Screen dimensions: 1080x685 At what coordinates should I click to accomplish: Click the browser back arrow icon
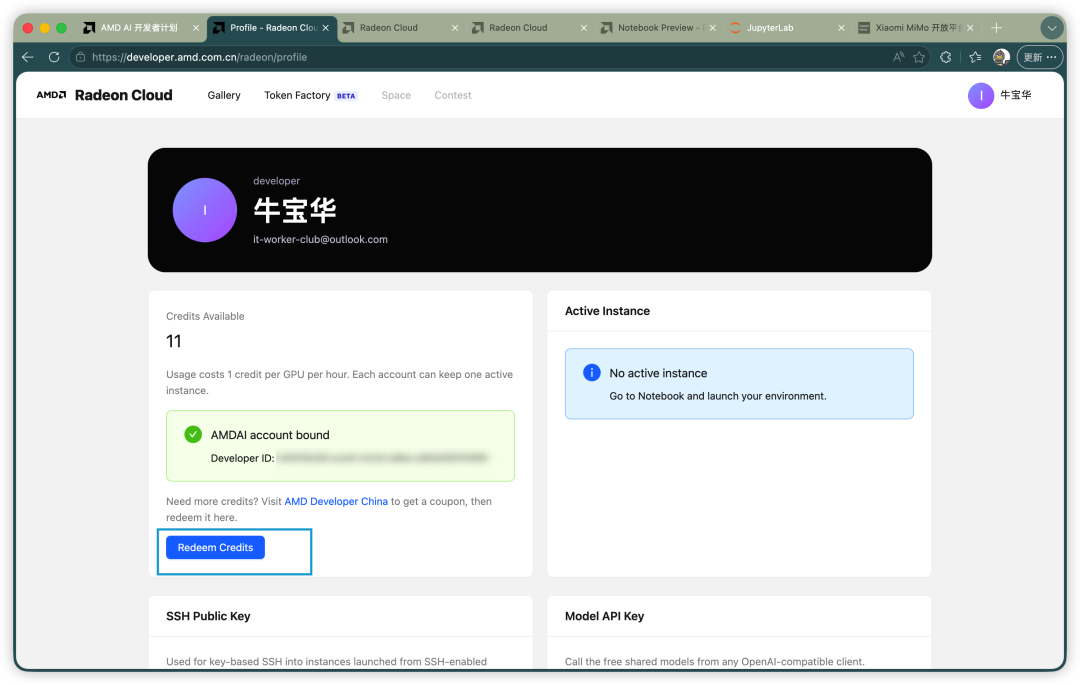click(x=28, y=57)
